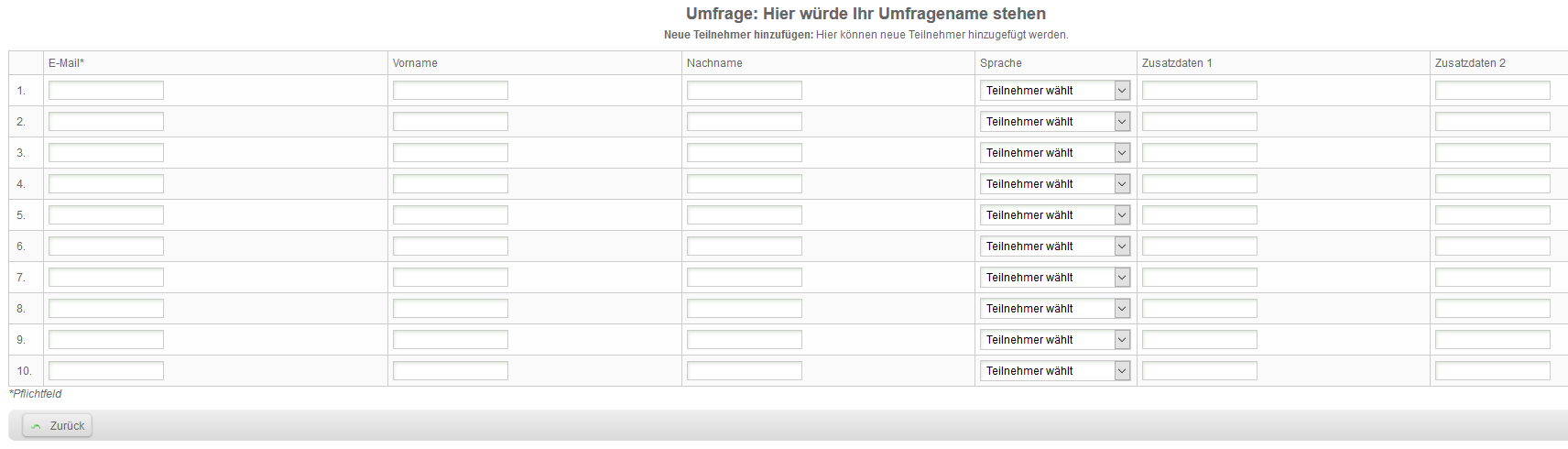Focus the Zusatzdaten 1 field in row 9
Viewport: 1568px width, 449px height.
1200,340
